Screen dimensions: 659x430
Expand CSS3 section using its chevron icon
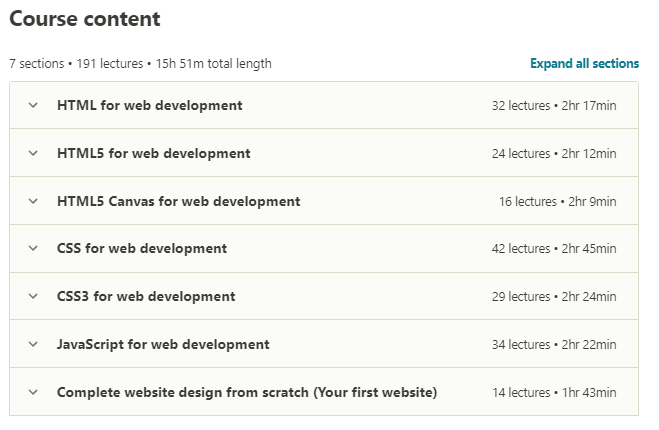(x=33, y=297)
